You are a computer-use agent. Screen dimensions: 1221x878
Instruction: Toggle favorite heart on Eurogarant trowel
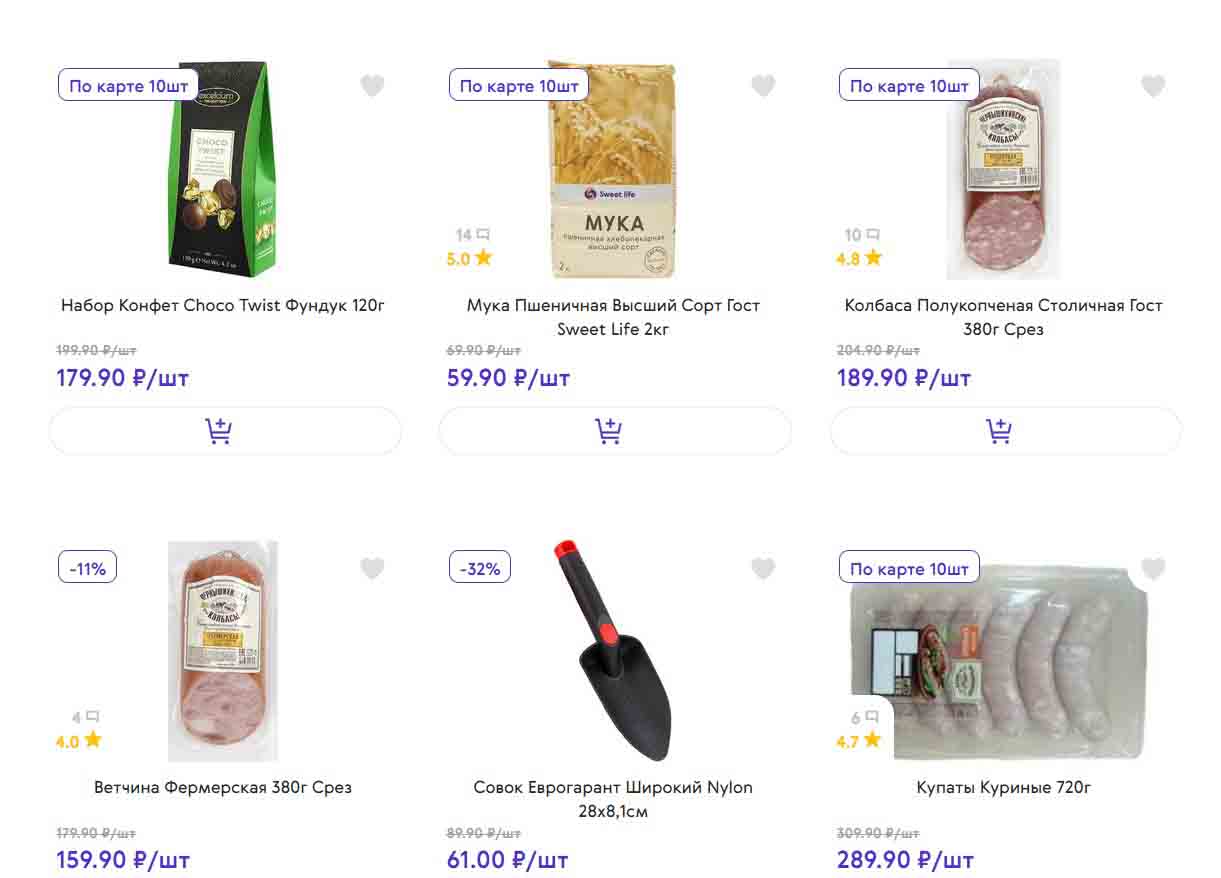763,568
